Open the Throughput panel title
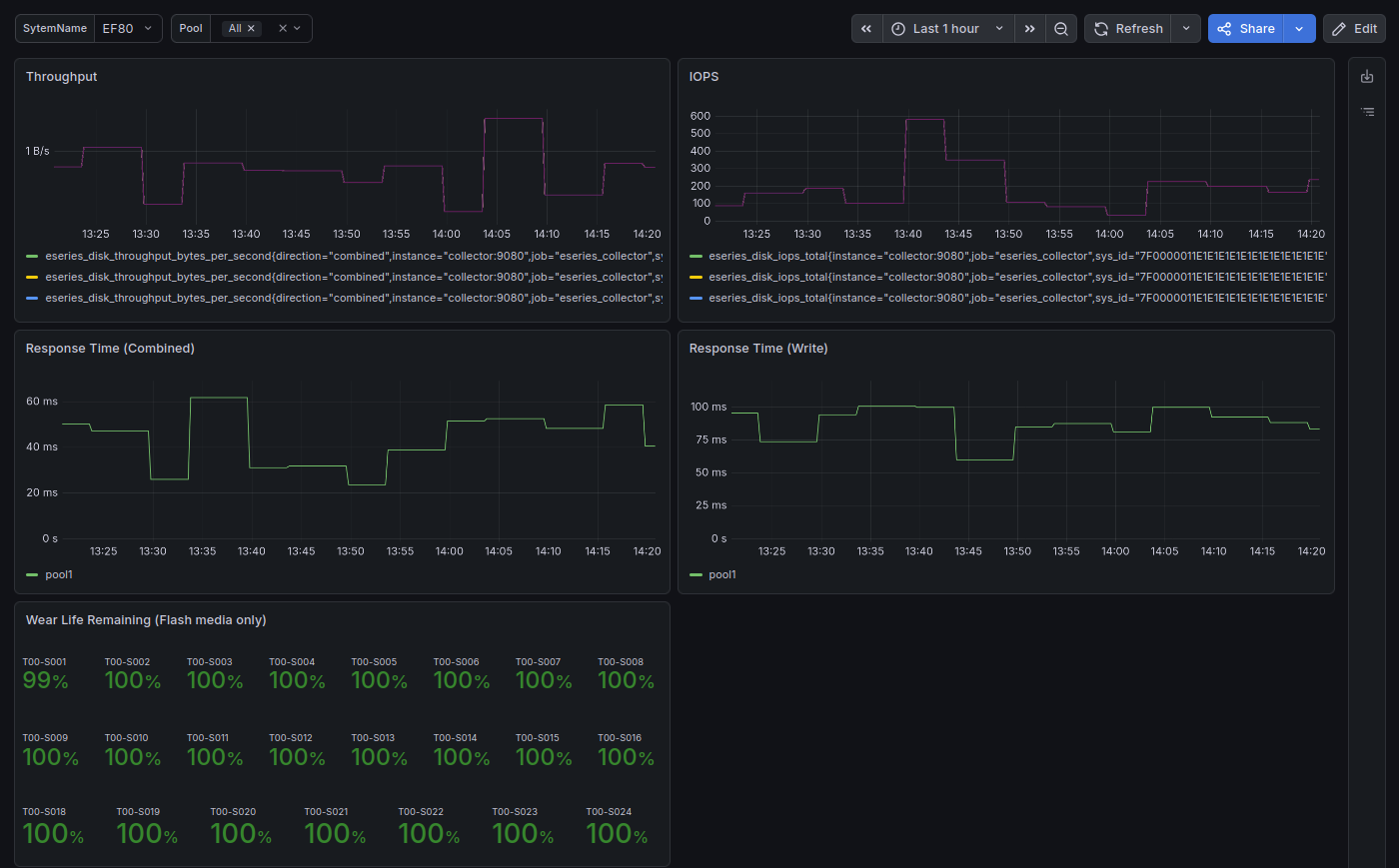The height and width of the screenshot is (868, 1399). [x=62, y=77]
